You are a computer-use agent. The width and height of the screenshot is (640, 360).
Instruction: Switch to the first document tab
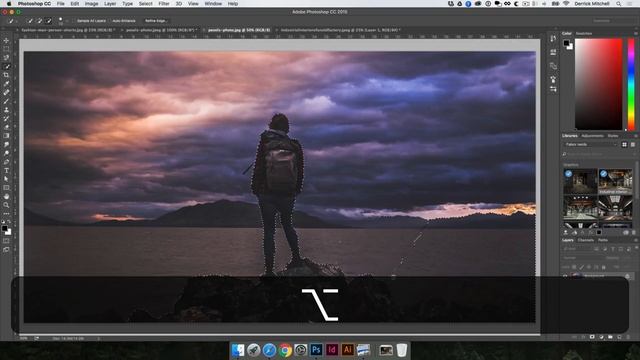tap(68, 30)
